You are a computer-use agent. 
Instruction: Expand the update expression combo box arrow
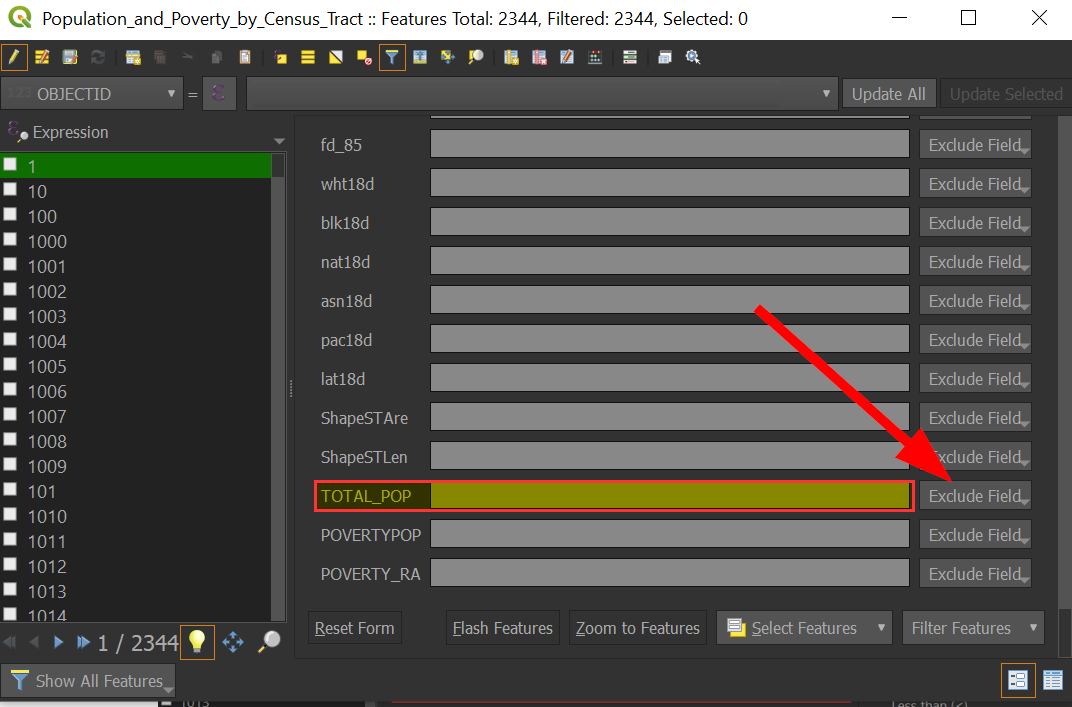click(x=826, y=94)
